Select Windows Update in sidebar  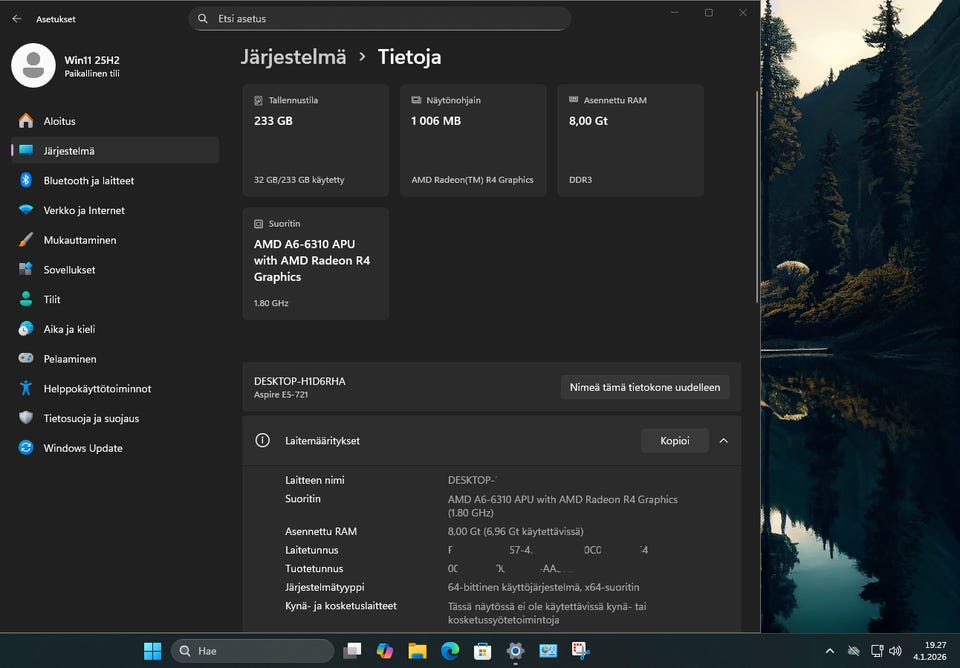tap(83, 448)
